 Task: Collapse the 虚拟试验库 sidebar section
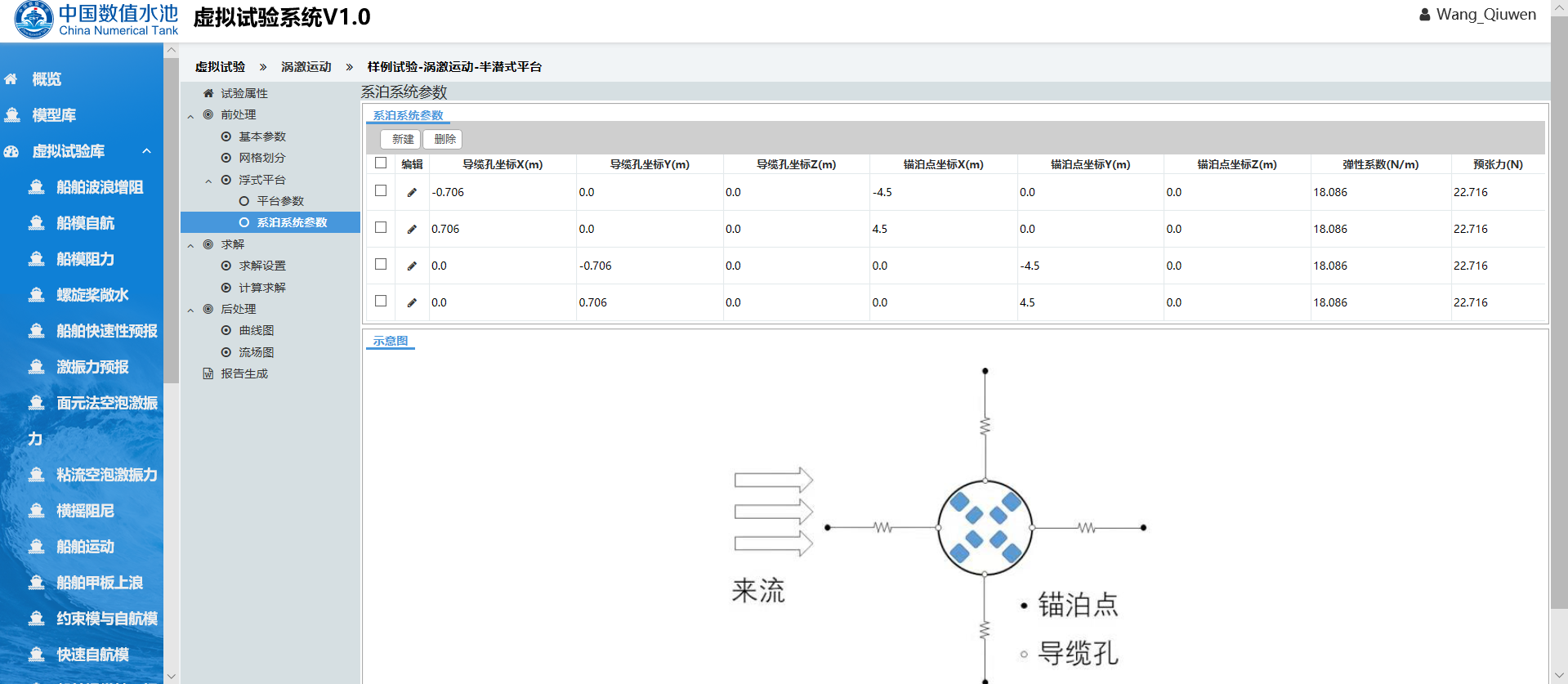(146, 151)
